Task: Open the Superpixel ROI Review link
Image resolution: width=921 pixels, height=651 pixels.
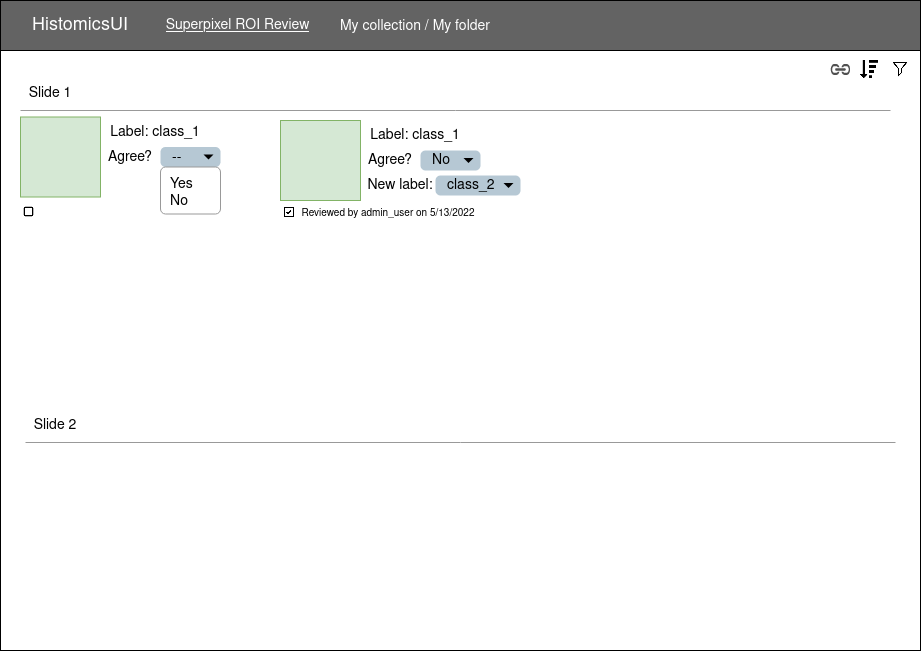Action: pyautogui.click(x=237, y=24)
